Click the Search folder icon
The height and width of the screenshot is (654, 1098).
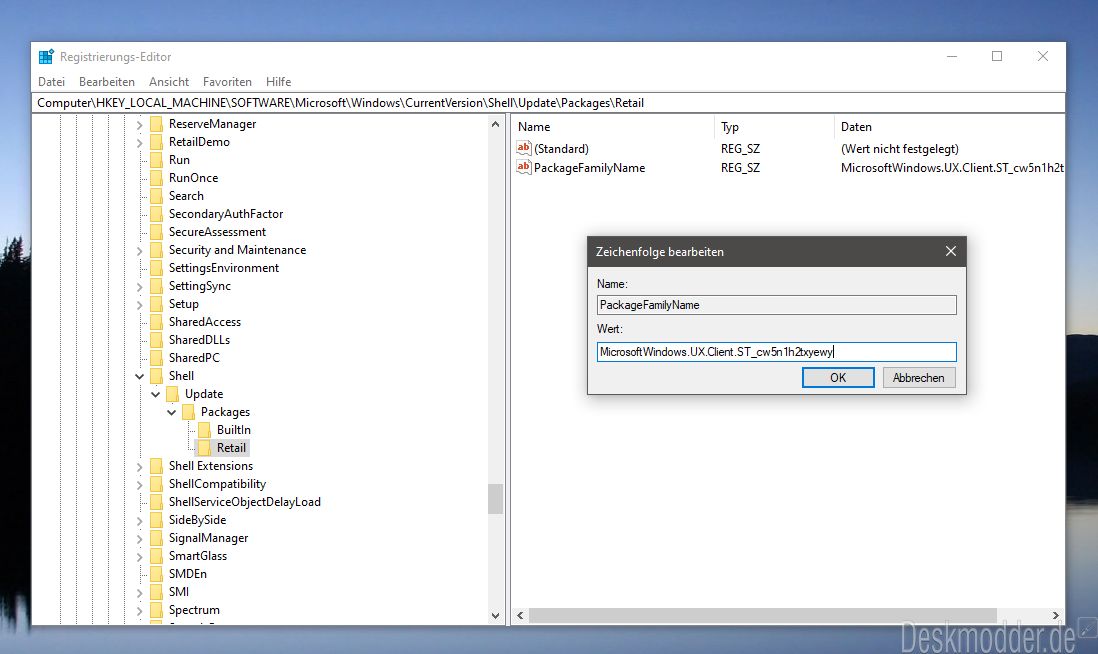[x=157, y=196]
